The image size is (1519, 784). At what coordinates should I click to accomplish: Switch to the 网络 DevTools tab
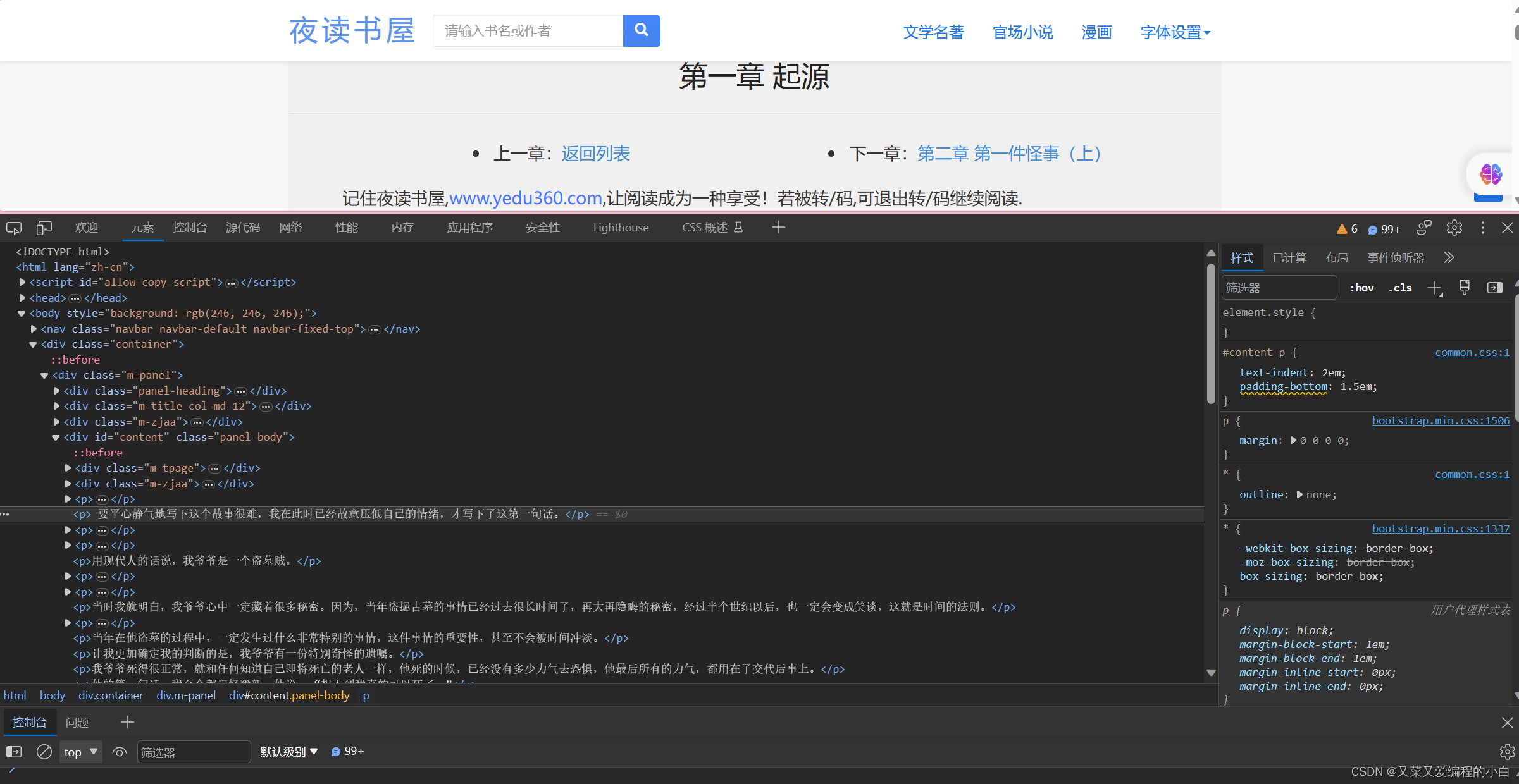290,228
